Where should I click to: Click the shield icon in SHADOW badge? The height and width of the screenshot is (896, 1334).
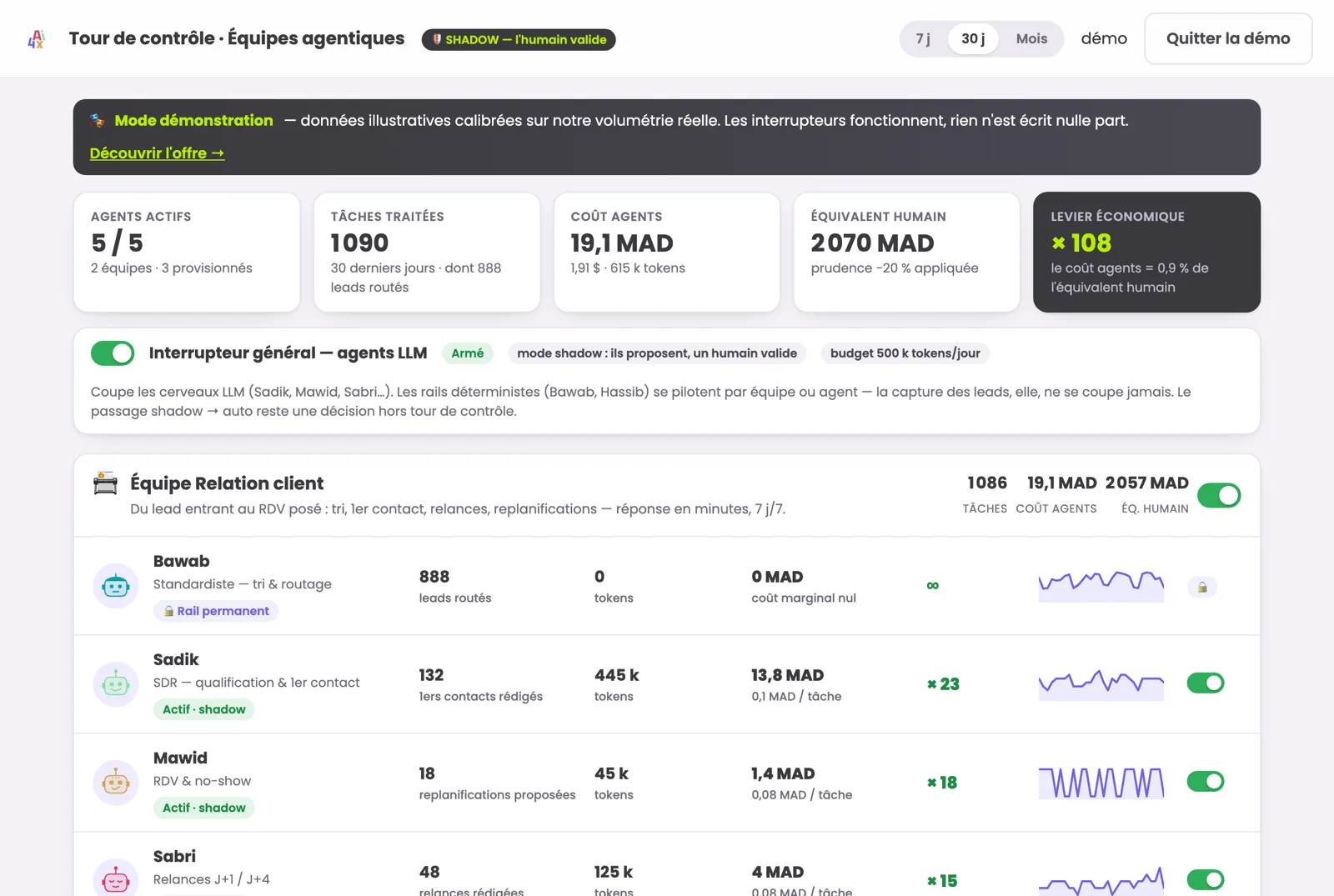pos(437,39)
